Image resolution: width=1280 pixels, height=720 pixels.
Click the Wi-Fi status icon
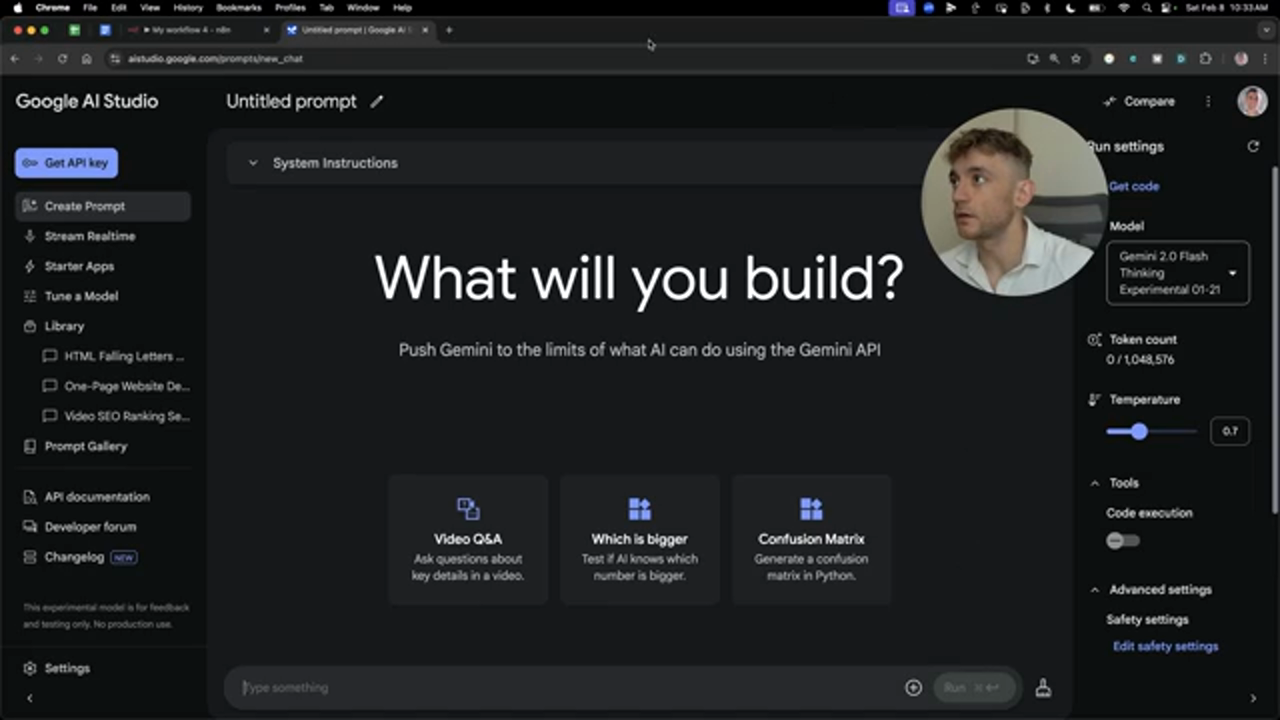1122,7
